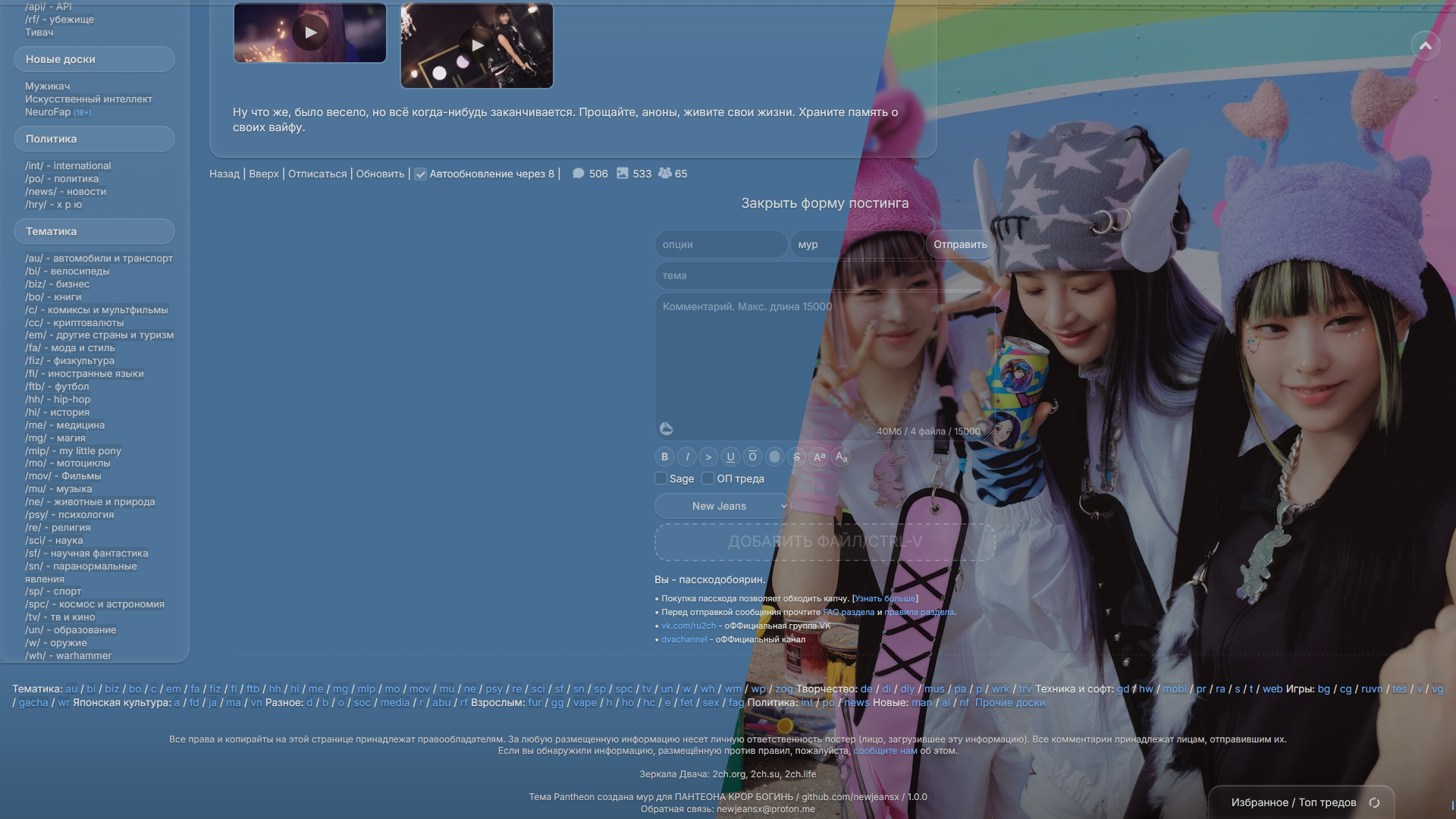Enable the Sage checkbox
1456x819 pixels.
point(661,479)
